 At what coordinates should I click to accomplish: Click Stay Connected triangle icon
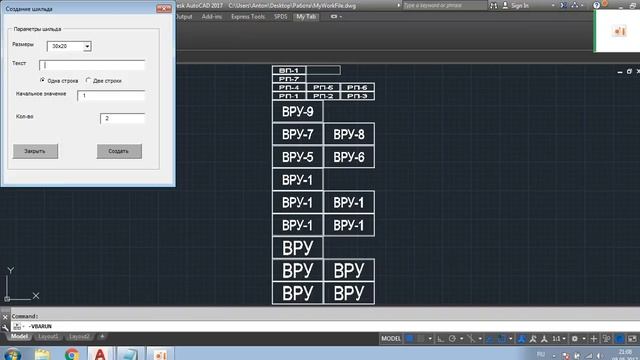575,5
